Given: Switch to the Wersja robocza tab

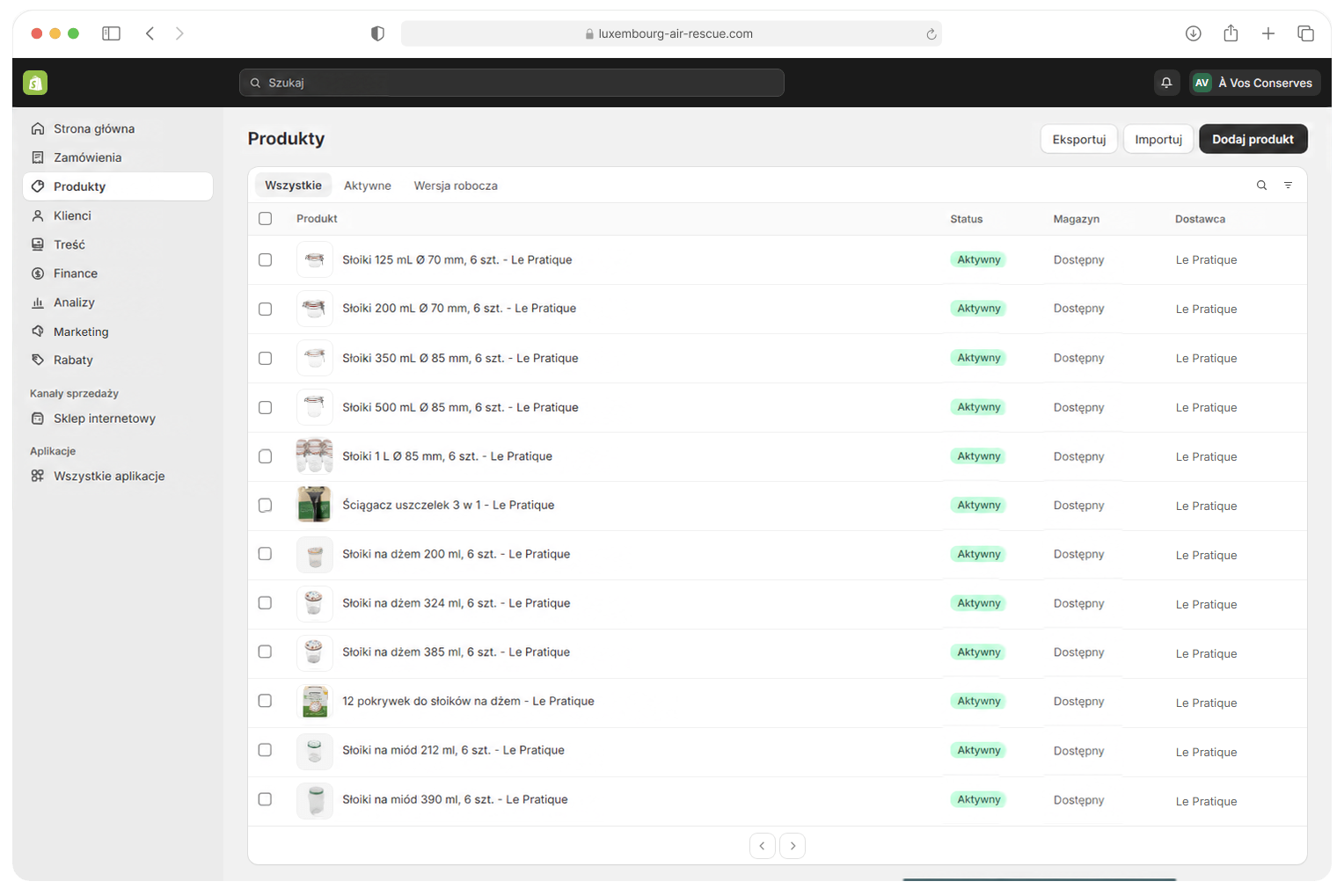Looking at the screenshot, I should pos(456,186).
